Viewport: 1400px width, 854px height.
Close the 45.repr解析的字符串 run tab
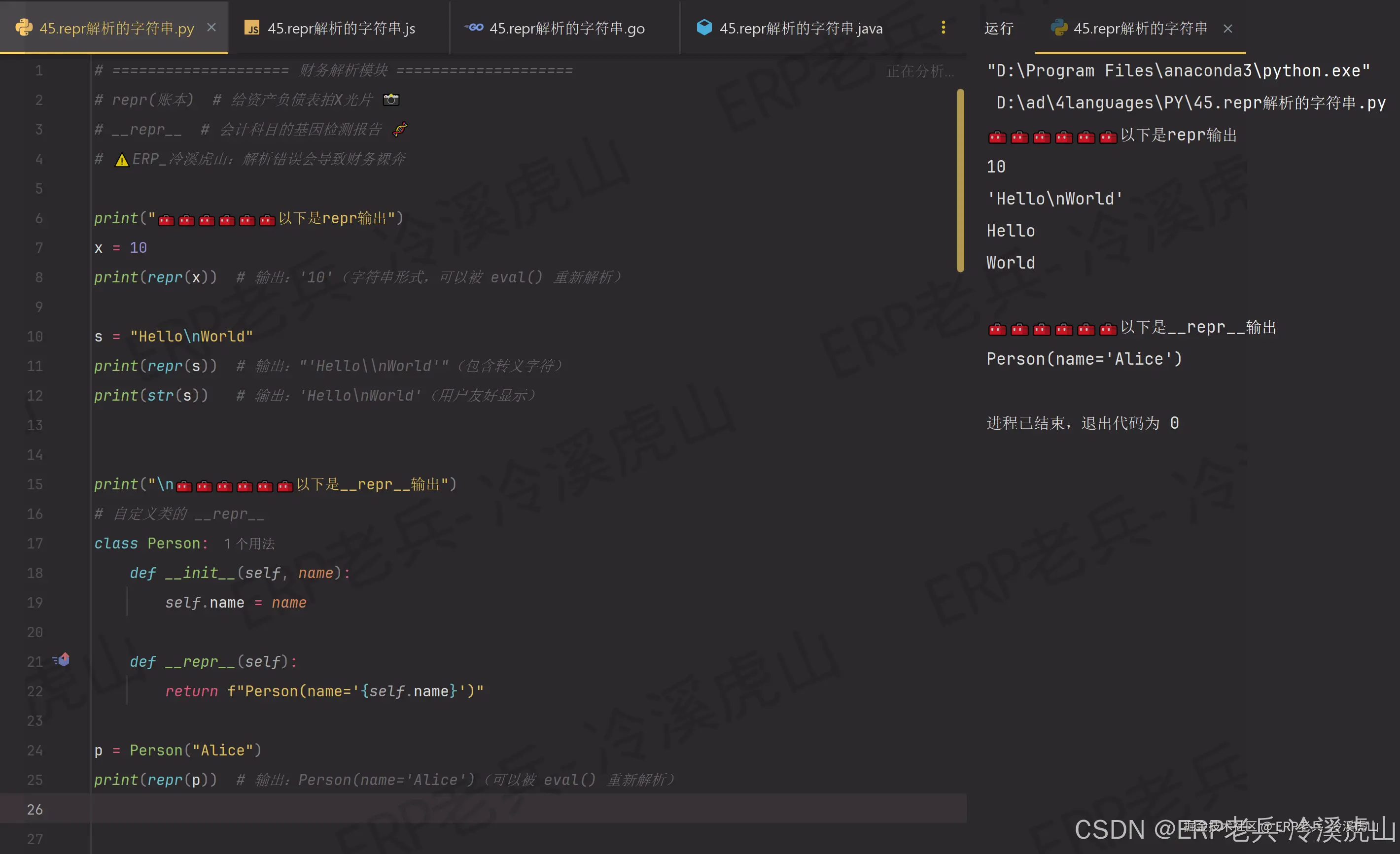click(1228, 29)
